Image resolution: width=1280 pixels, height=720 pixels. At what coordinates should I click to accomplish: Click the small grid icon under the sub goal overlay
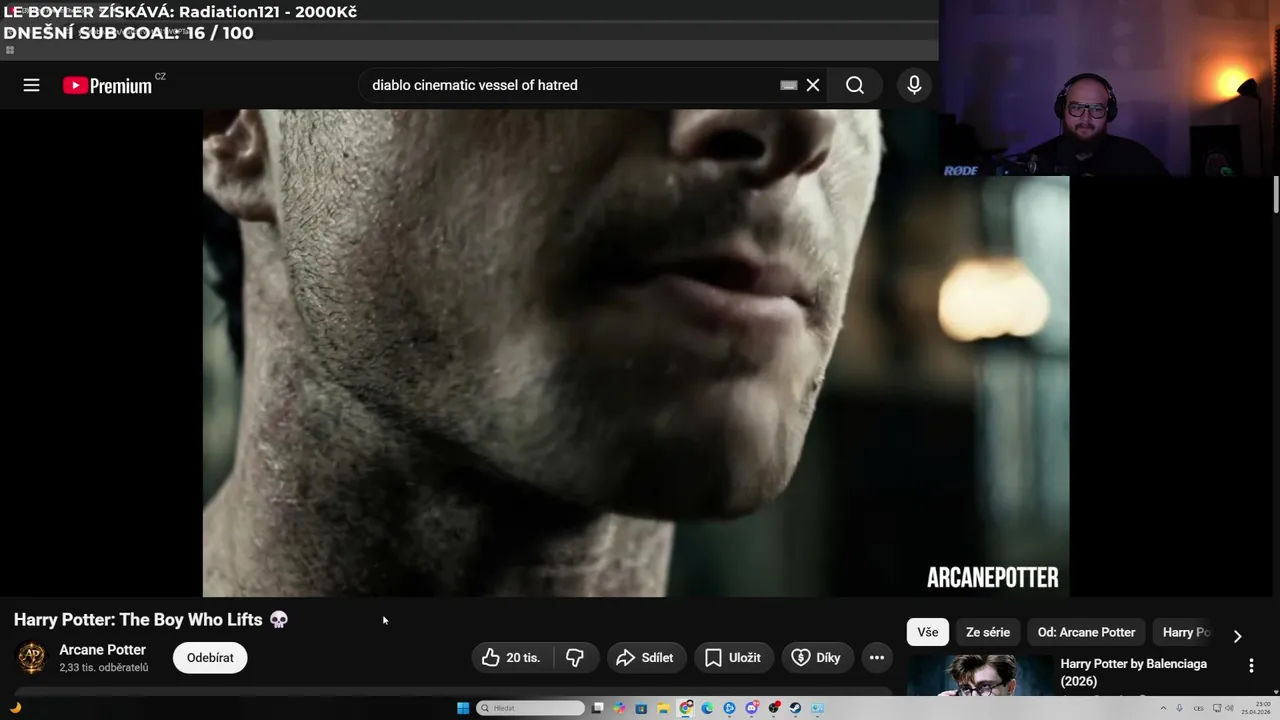[x=10, y=50]
